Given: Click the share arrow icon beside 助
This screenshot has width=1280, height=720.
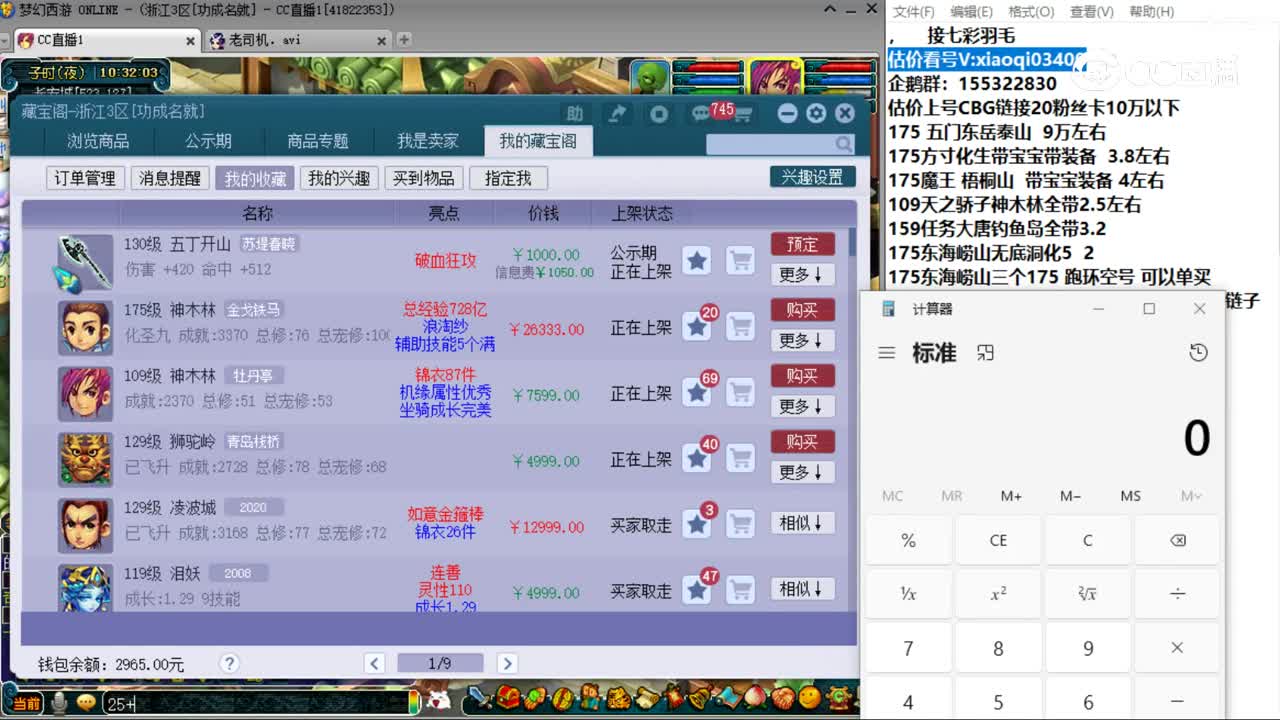Looking at the screenshot, I should tap(618, 112).
